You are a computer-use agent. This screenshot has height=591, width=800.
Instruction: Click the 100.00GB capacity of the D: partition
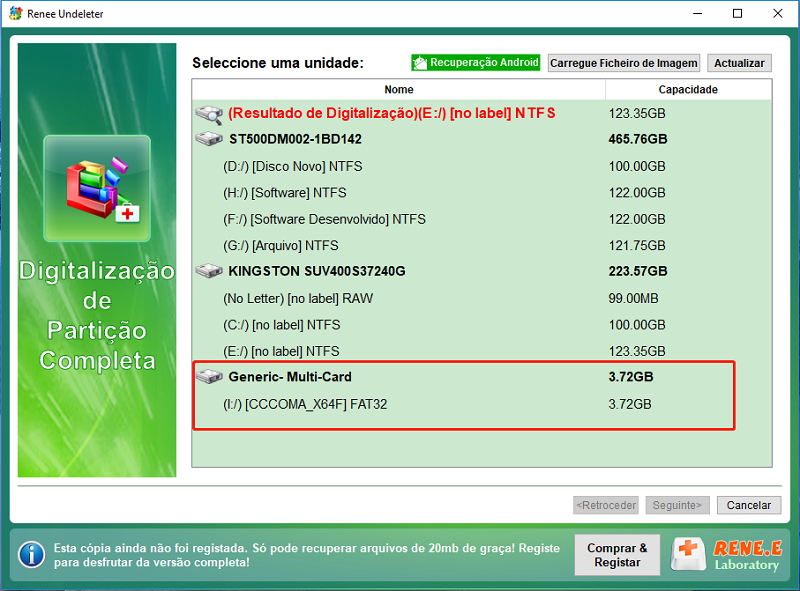click(x=637, y=166)
